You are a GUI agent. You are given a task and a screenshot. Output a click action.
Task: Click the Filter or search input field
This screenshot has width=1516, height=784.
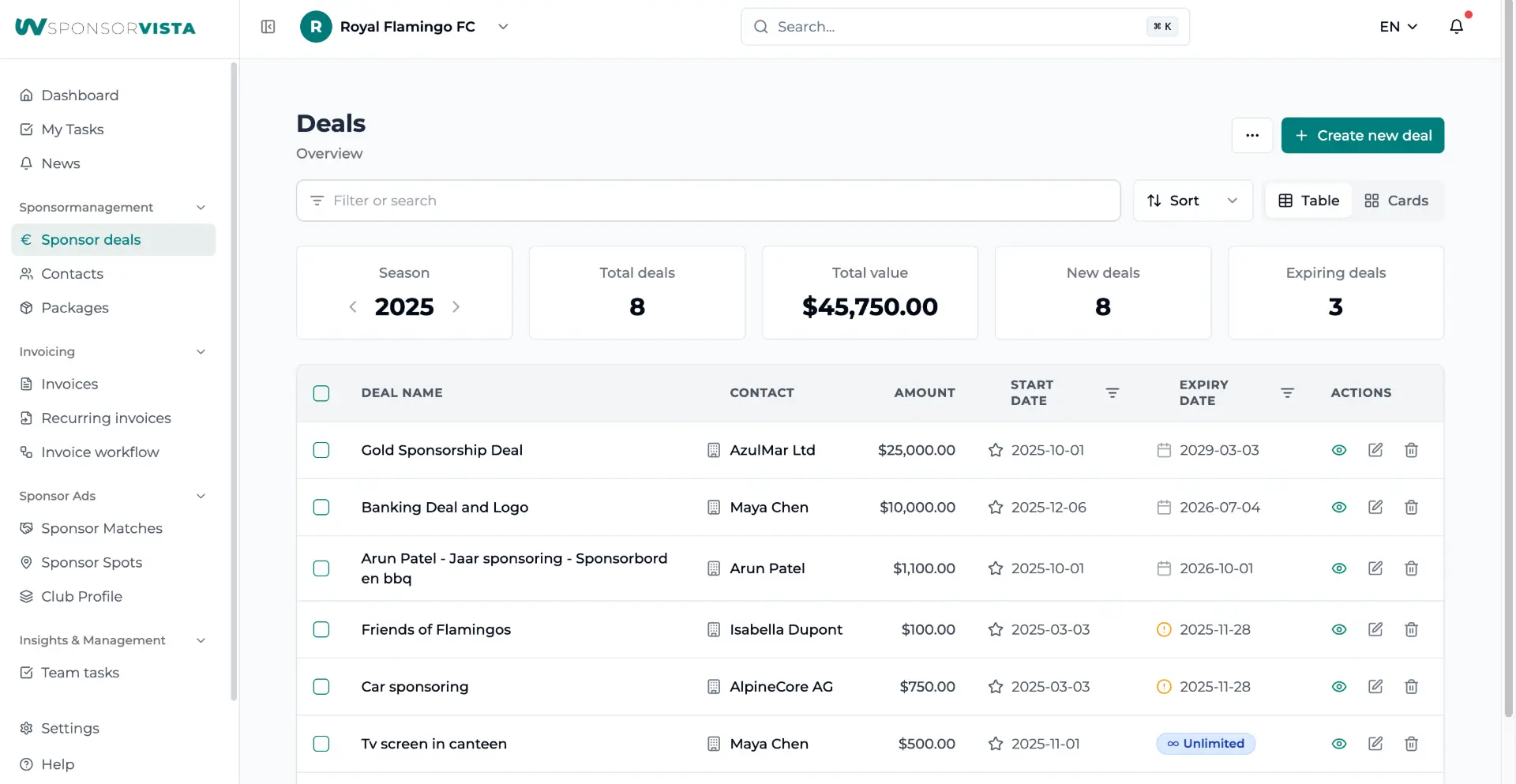coord(707,201)
